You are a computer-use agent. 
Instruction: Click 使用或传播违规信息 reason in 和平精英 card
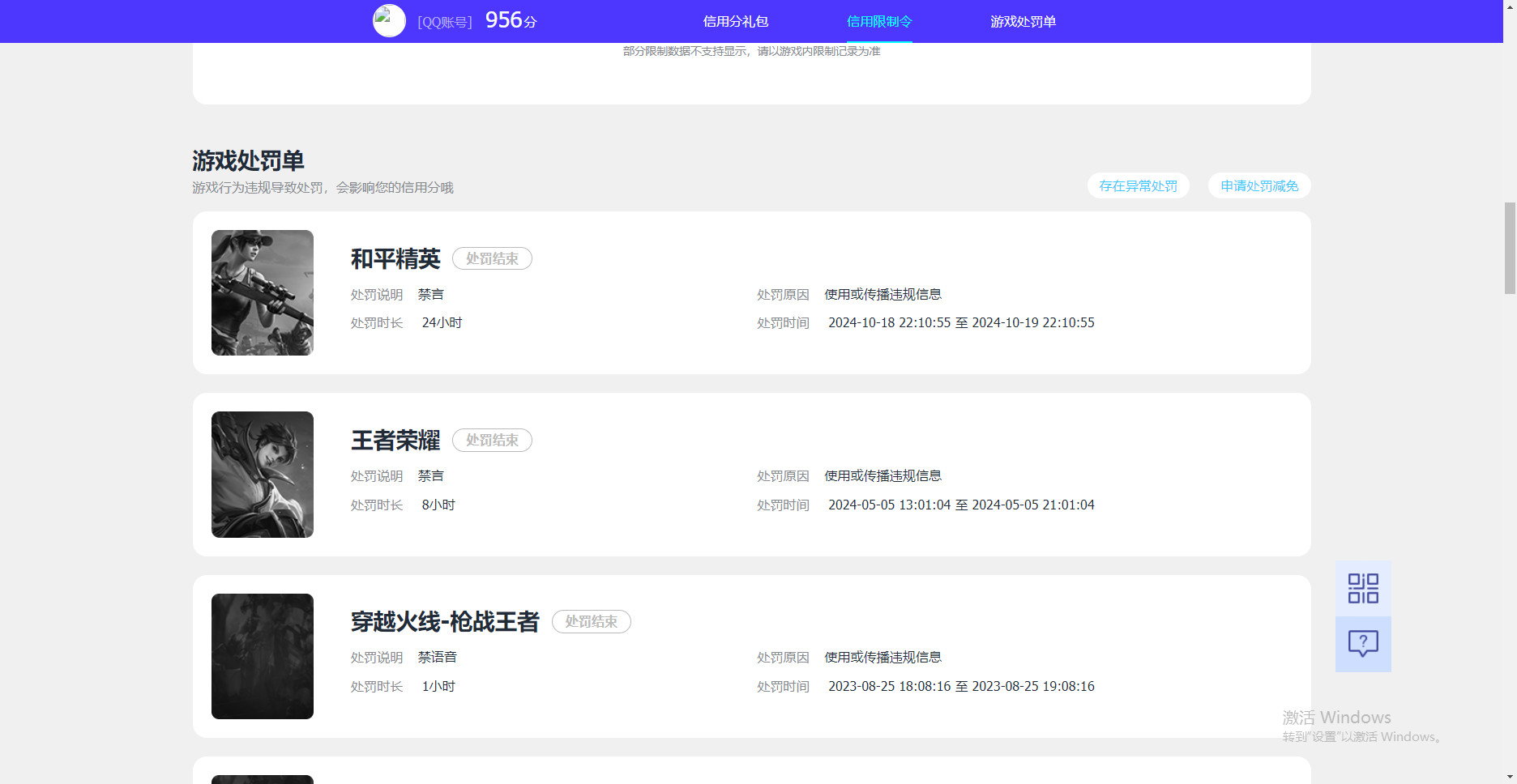[x=882, y=294]
